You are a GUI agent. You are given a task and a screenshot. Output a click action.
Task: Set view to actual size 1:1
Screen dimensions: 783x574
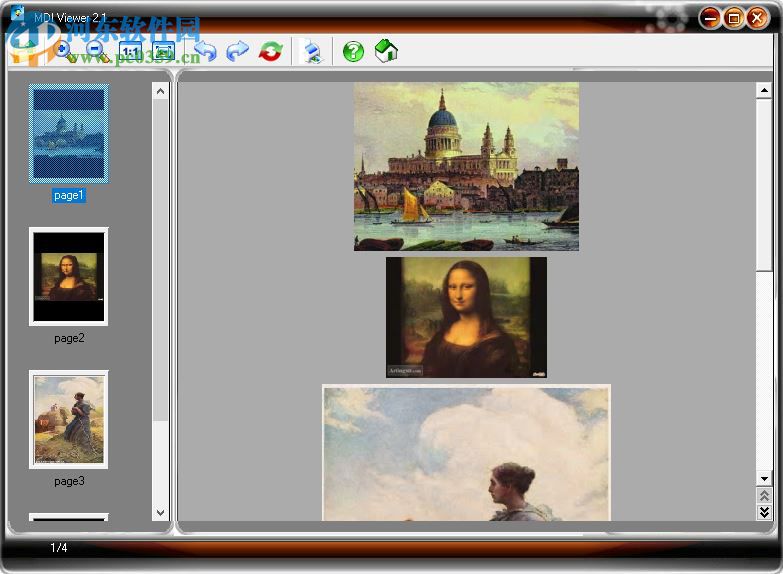(131, 51)
